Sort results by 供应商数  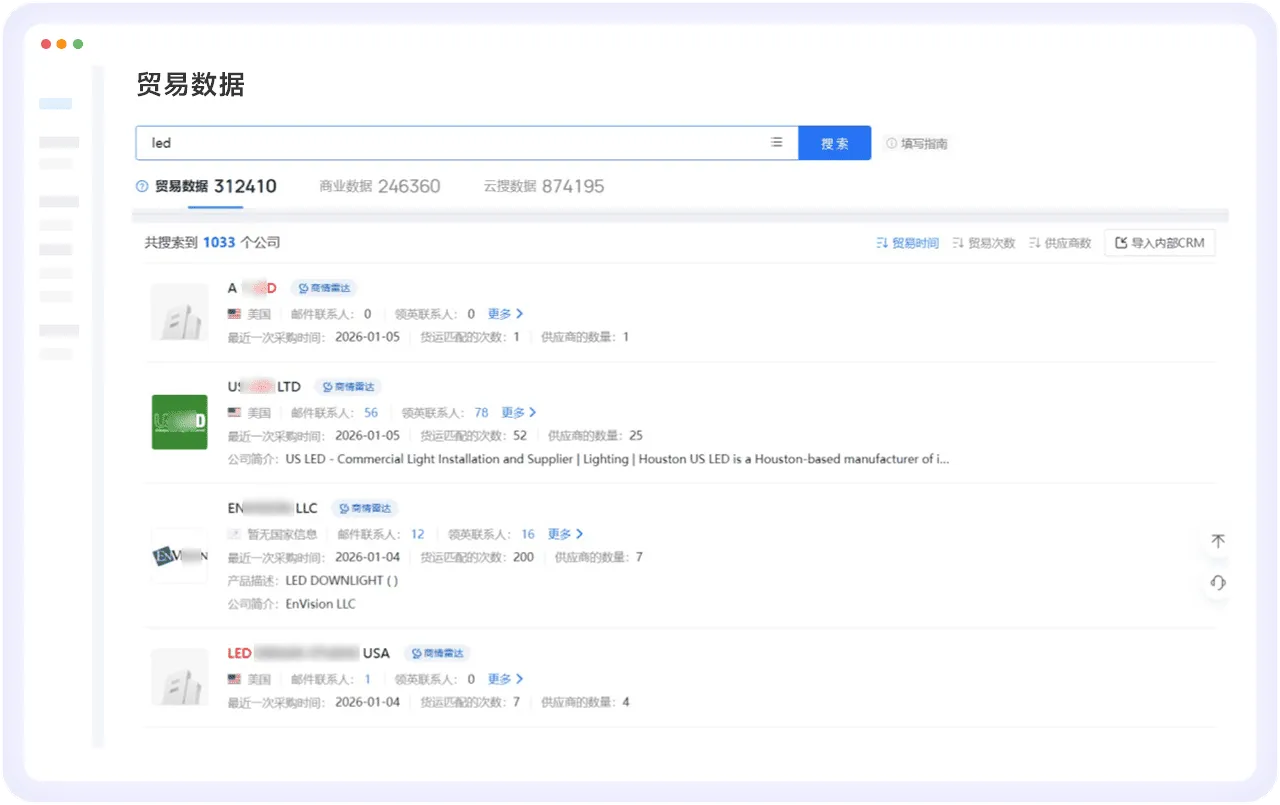(x=1060, y=243)
